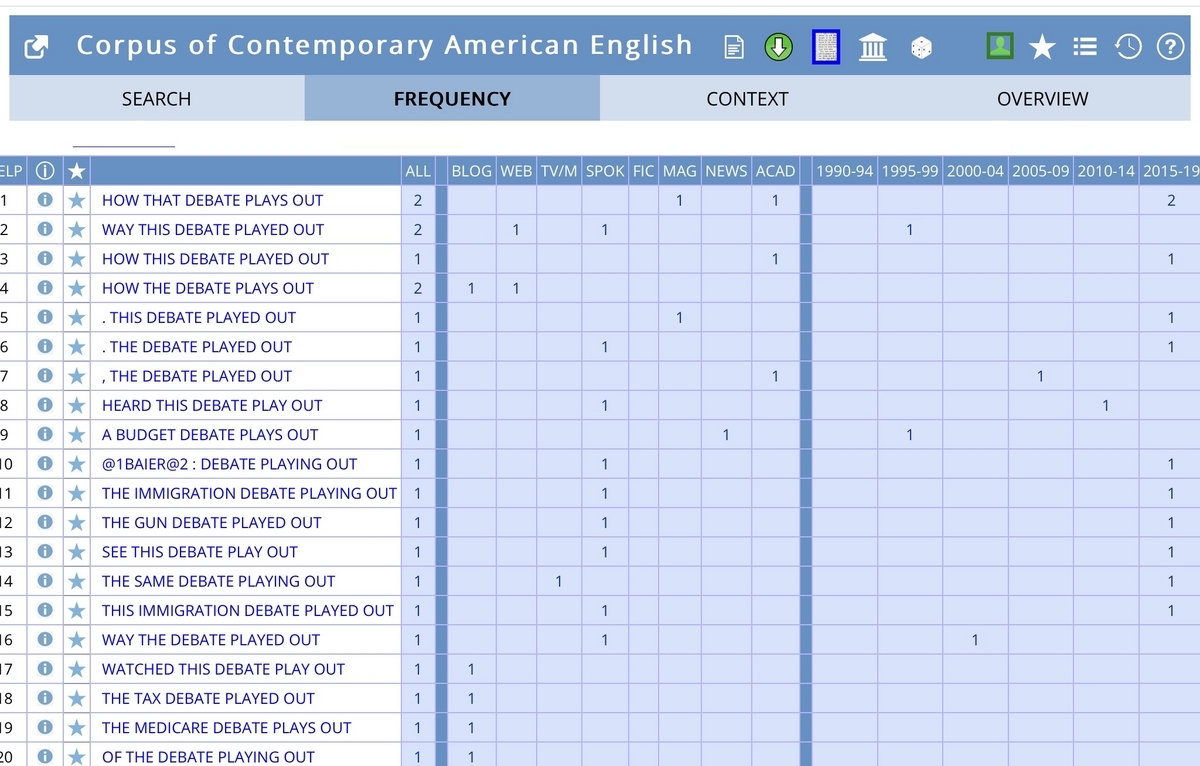
Task: Open '. THIS DEBATE PLAYED OUT' phrase link
Action: [199, 317]
